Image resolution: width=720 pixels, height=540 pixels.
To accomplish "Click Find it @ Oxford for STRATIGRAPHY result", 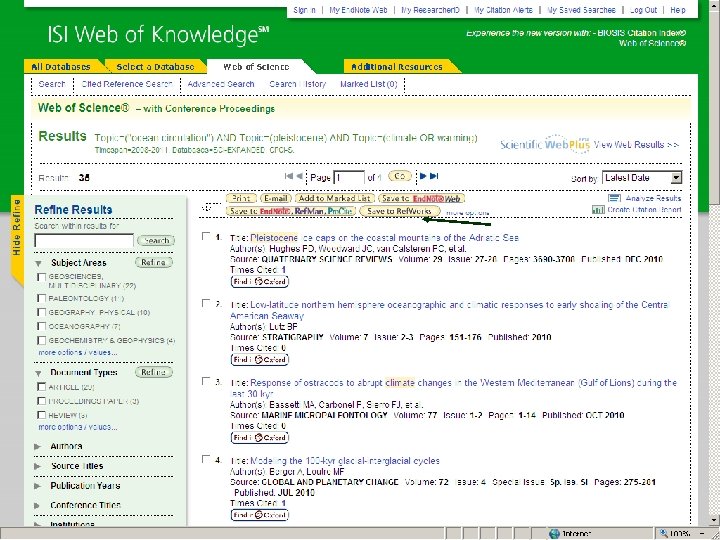I will point(259,360).
